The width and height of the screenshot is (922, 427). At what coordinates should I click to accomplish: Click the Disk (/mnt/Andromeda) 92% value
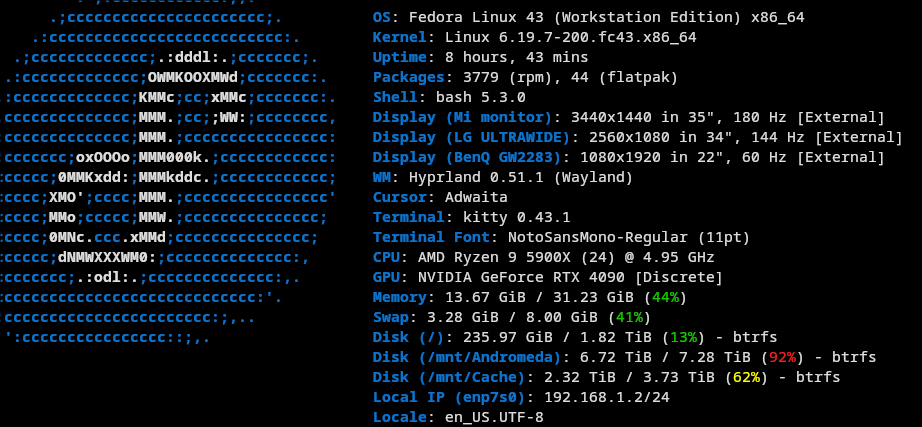click(x=782, y=358)
